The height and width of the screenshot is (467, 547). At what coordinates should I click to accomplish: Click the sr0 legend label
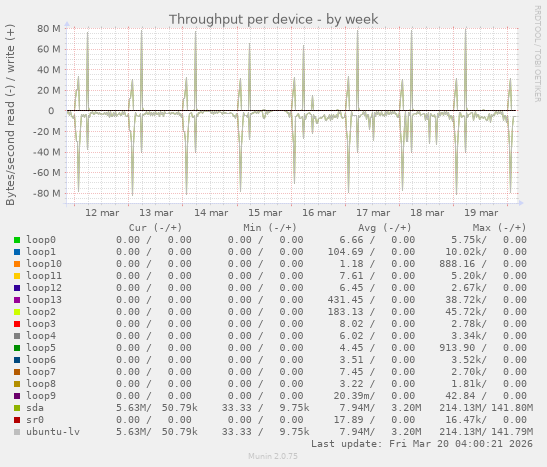35,419
